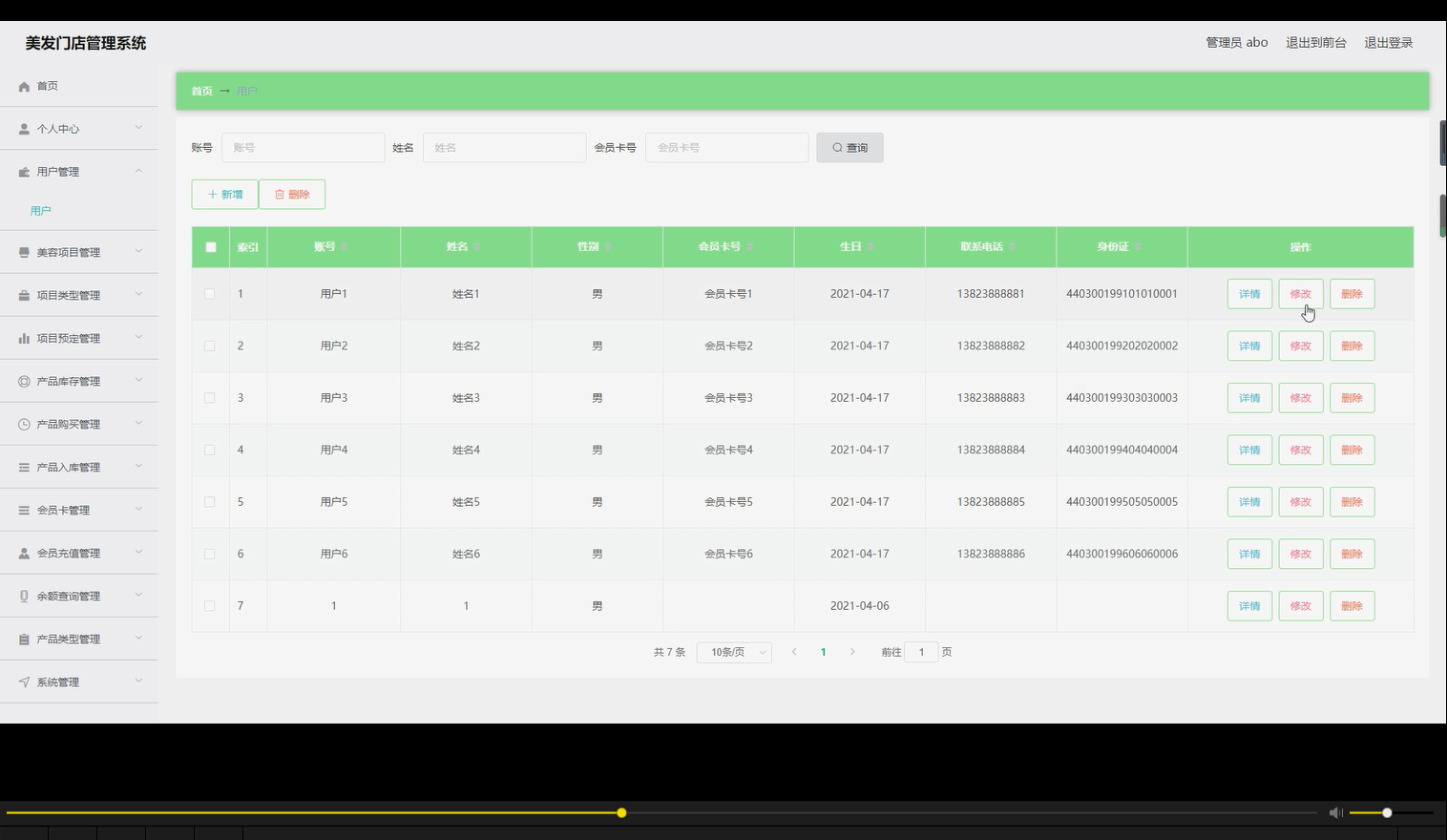Expand the 美容项目管理 chevron

(x=138, y=251)
